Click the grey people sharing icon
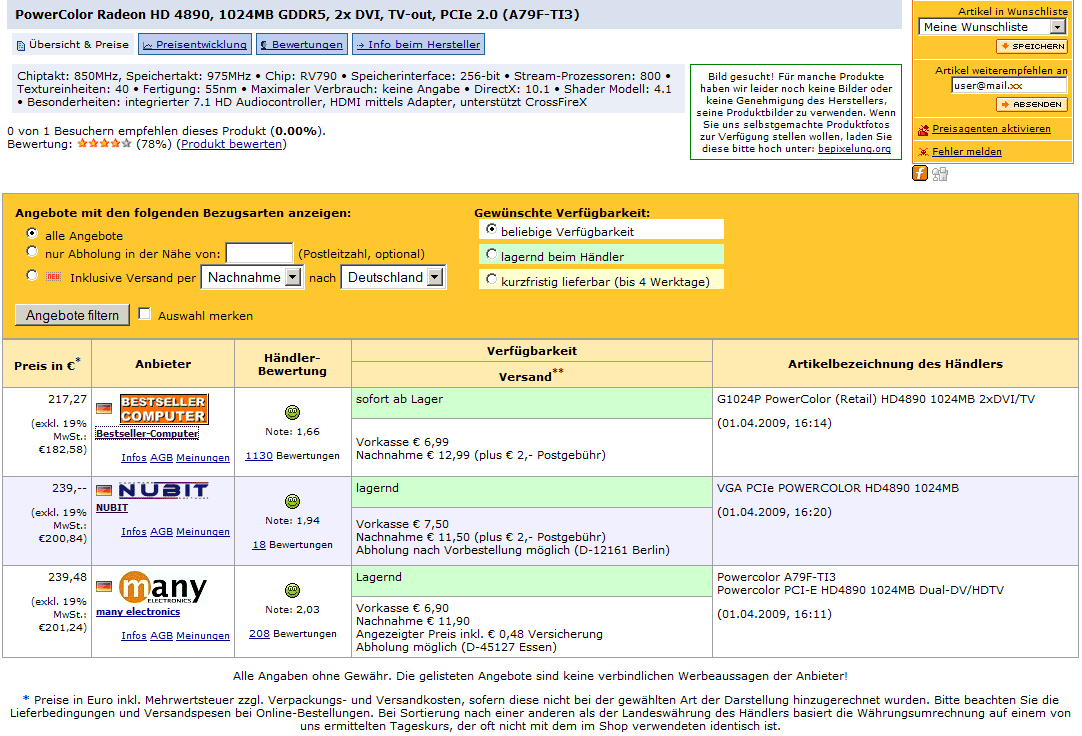 click(x=940, y=174)
